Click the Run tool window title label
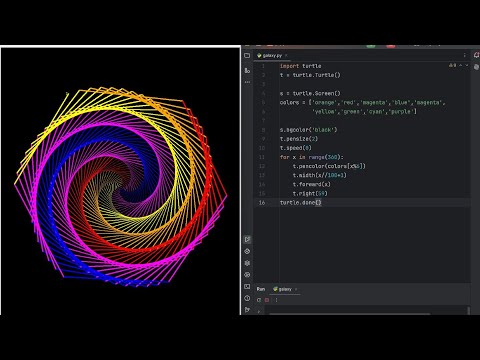480x360 pixels. [x=261, y=289]
